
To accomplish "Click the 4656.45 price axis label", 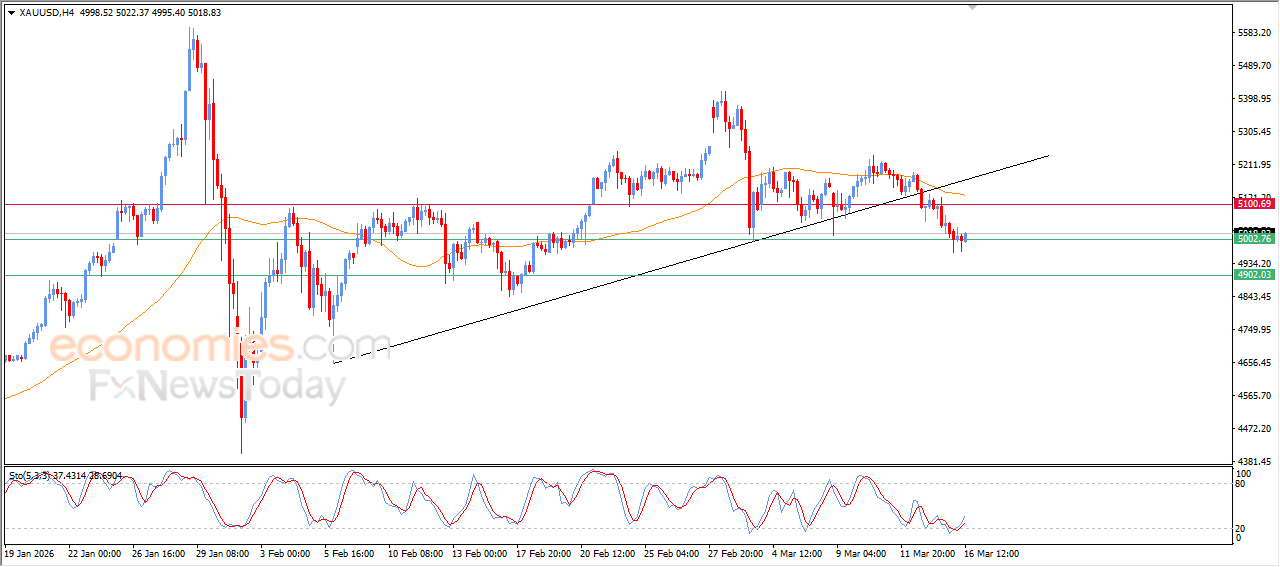I will tap(1253, 363).
